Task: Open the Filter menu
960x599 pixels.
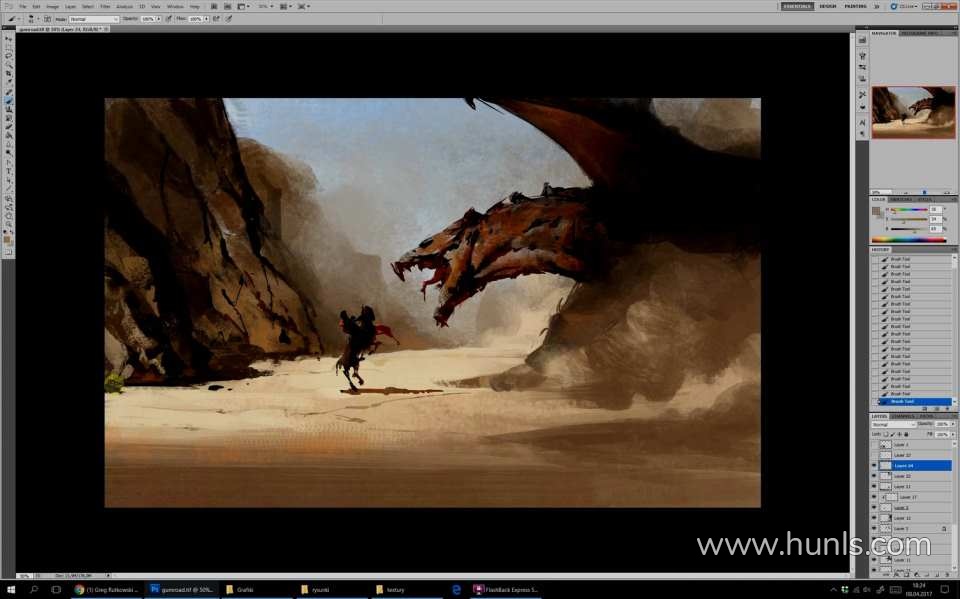Action: (x=105, y=6)
